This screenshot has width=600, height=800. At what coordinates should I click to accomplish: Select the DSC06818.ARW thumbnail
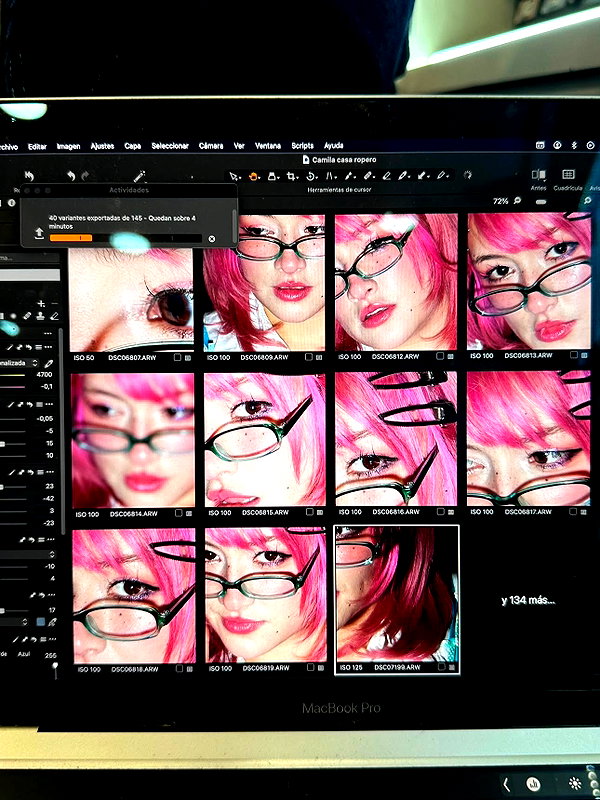(x=134, y=596)
